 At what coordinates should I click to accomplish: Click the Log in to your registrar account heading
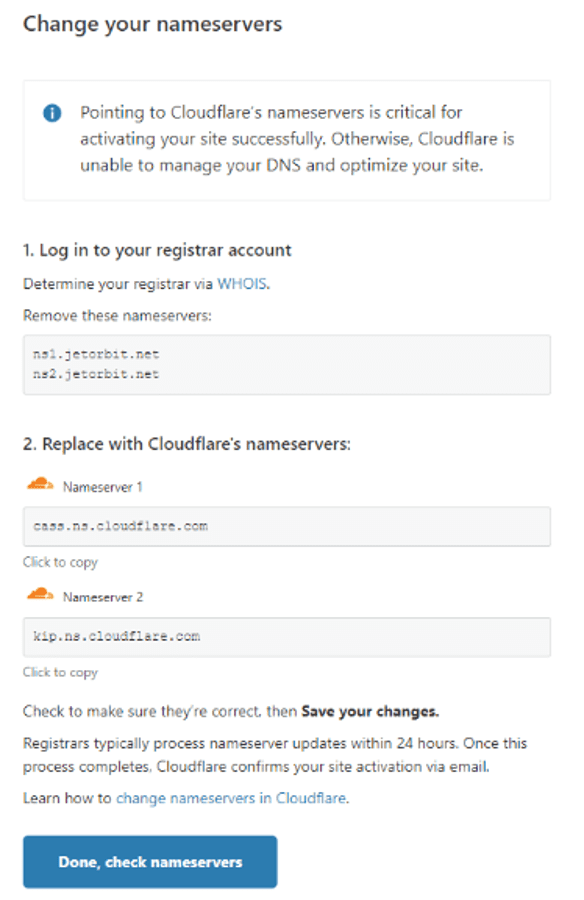(157, 251)
